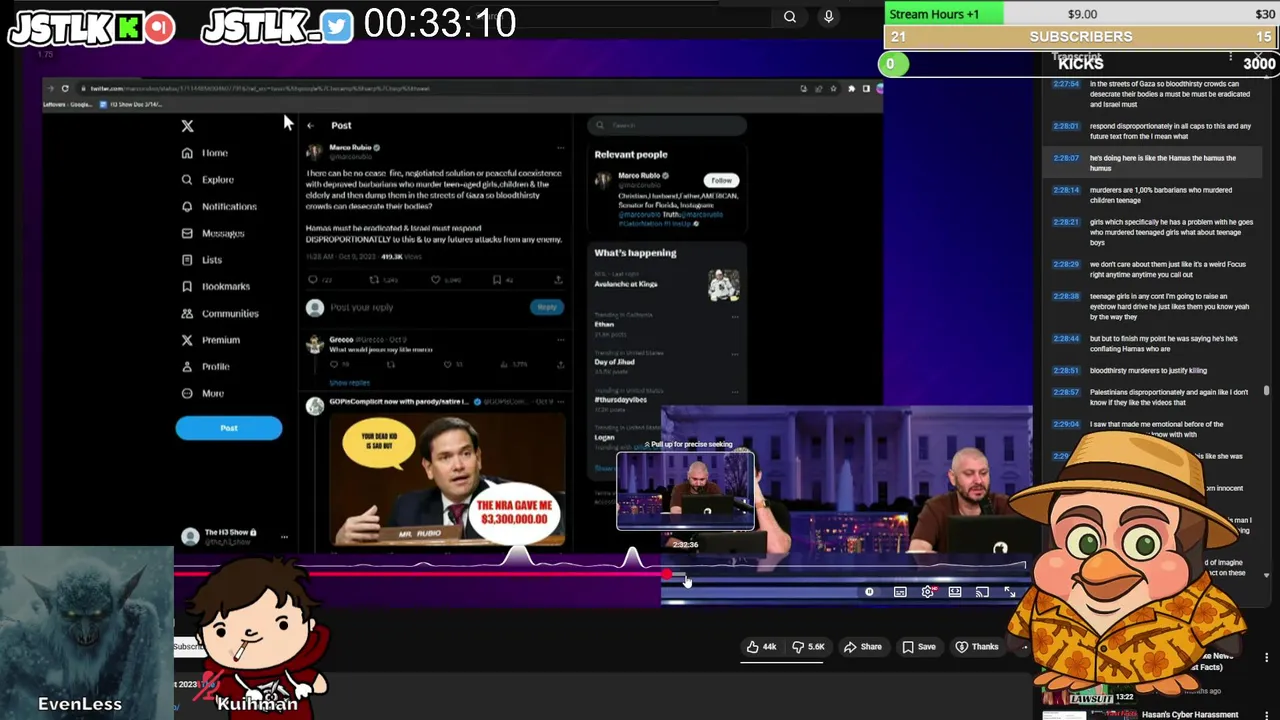
Task: Click the voice search microphone icon
Action: click(828, 17)
